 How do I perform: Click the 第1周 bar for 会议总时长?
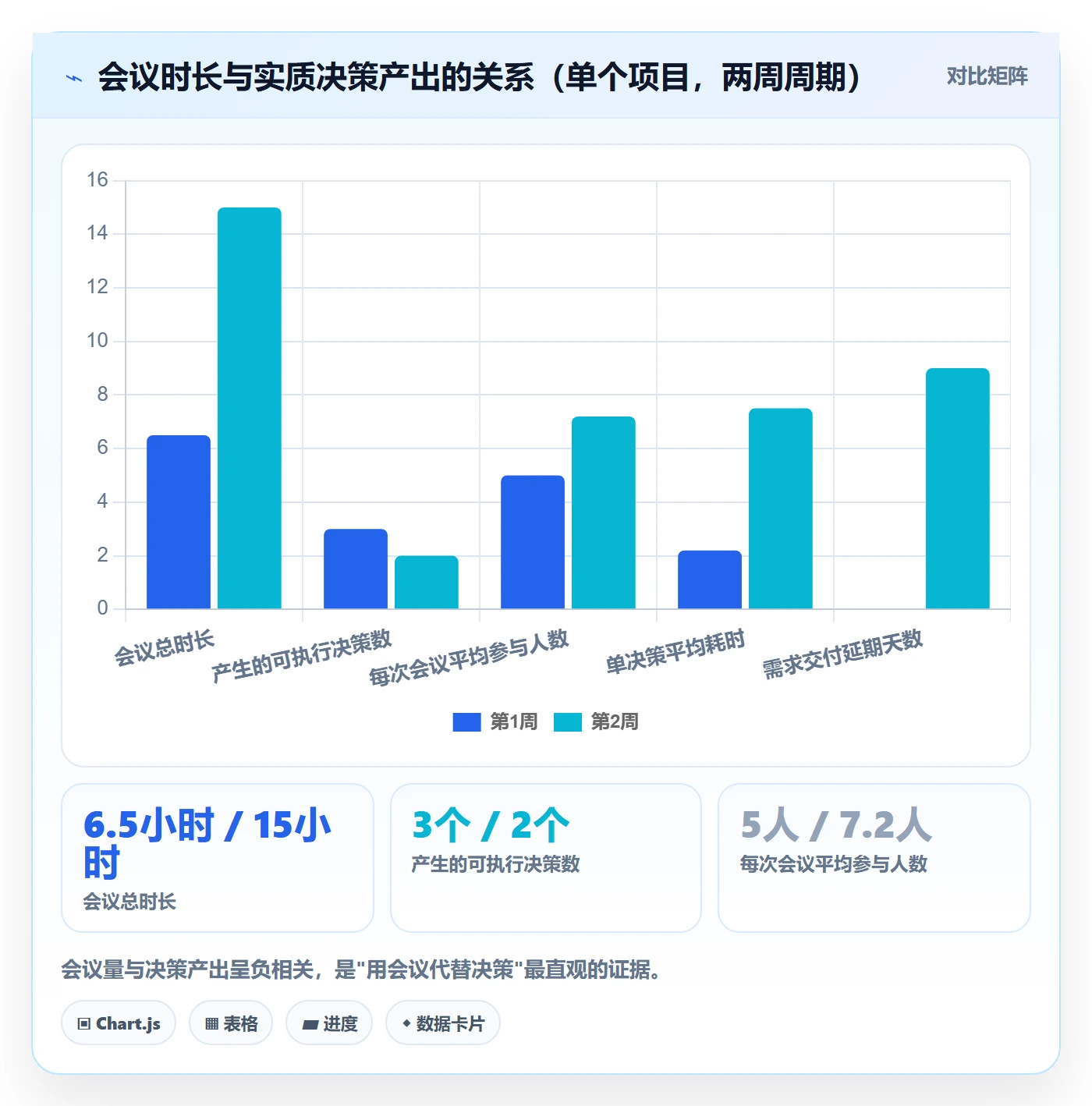coord(179,522)
